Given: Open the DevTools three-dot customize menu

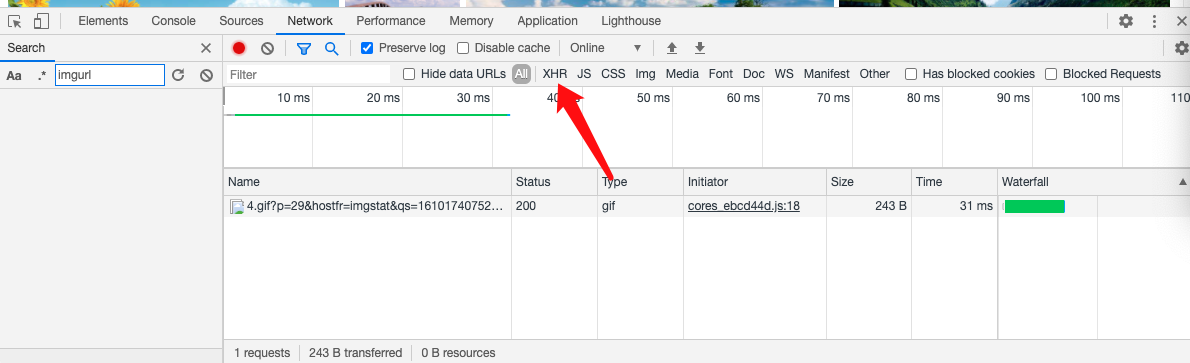Looking at the screenshot, I should pos(1154,21).
